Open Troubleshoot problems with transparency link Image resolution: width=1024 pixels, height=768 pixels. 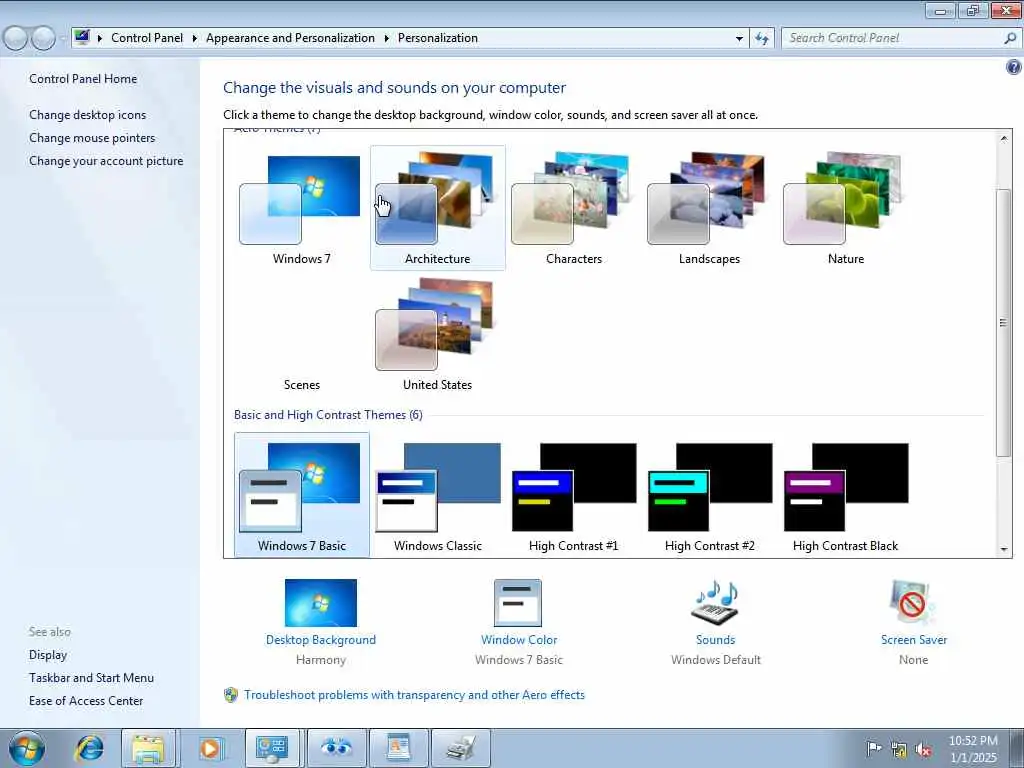(414, 695)
